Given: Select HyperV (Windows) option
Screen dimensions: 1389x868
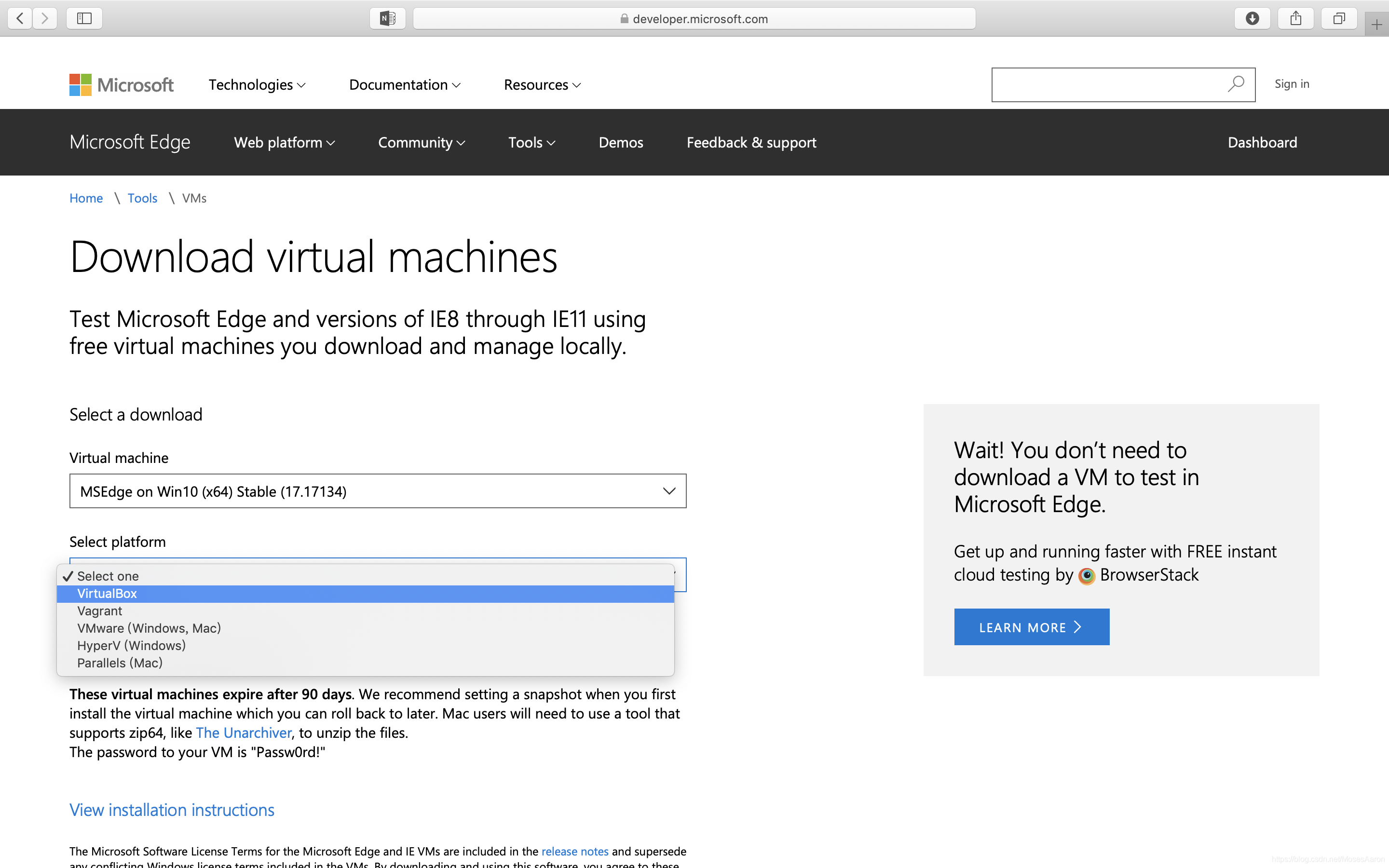Looking at the screenshot, I should [365, 645].
